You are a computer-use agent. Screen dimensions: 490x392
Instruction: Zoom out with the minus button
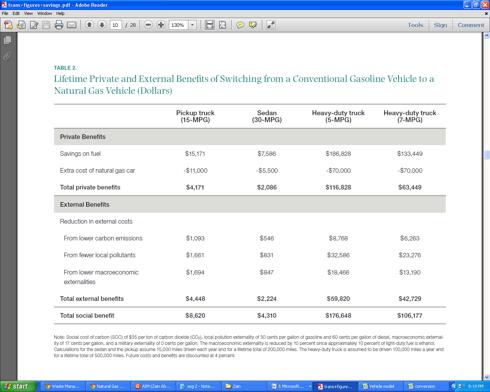tap(149, 25)
